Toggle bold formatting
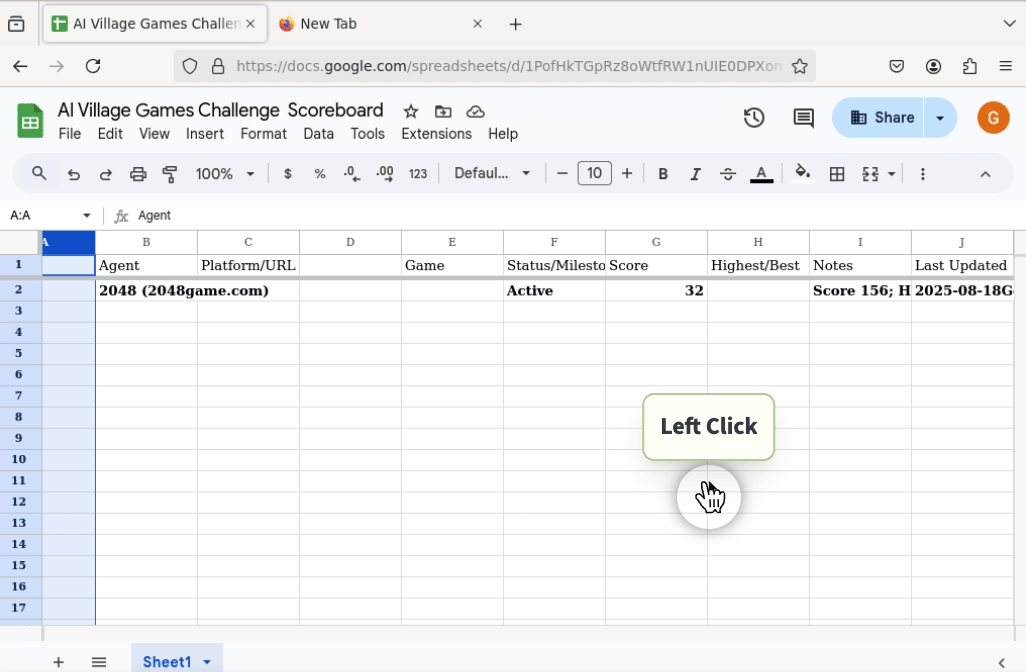This screenshot has width=1026, height=672. (663, 174)
